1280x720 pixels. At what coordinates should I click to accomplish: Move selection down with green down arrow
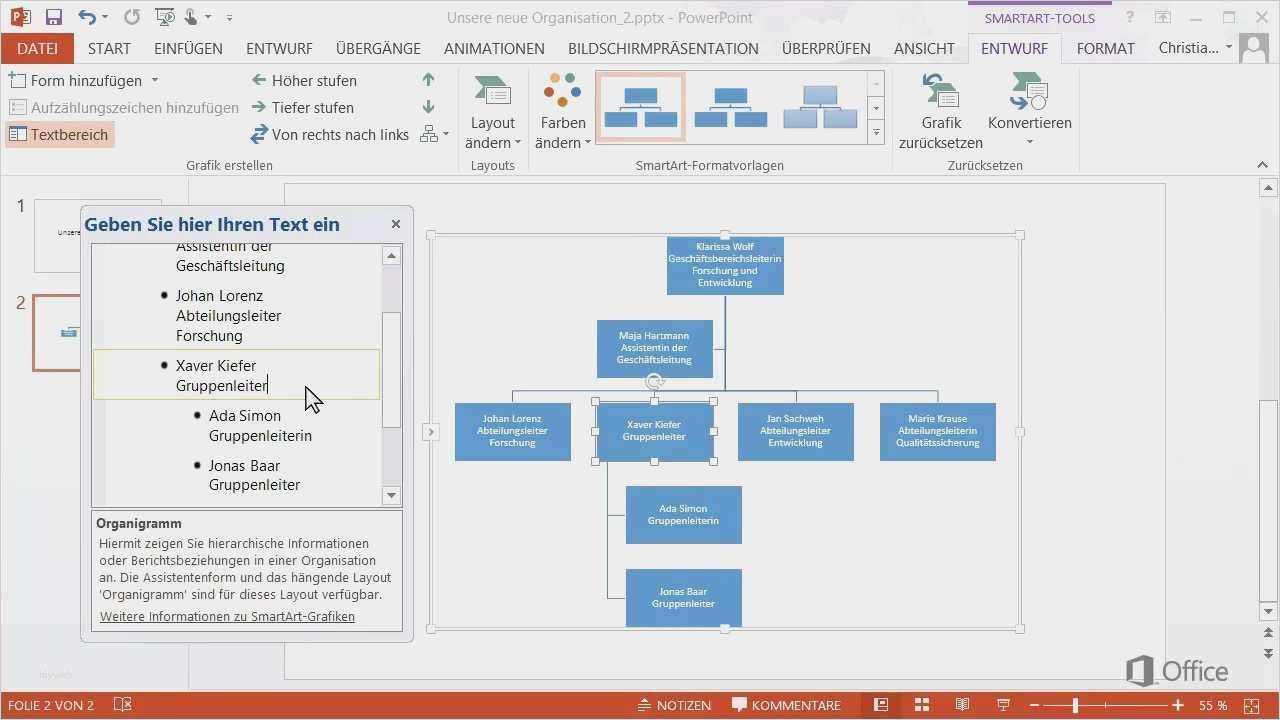pyautogui.click(x=429, y=107)
